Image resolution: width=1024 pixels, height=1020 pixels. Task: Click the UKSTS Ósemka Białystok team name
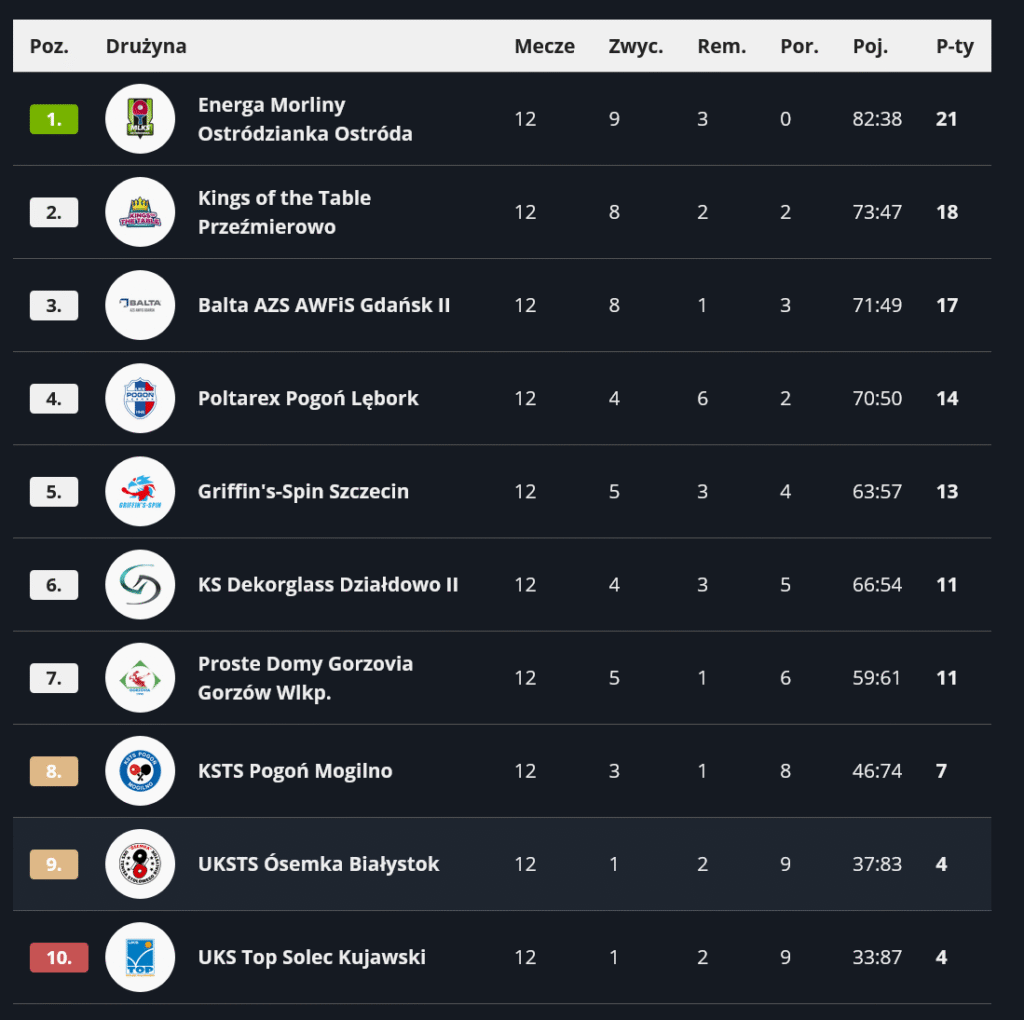click(x=318, y=864)
